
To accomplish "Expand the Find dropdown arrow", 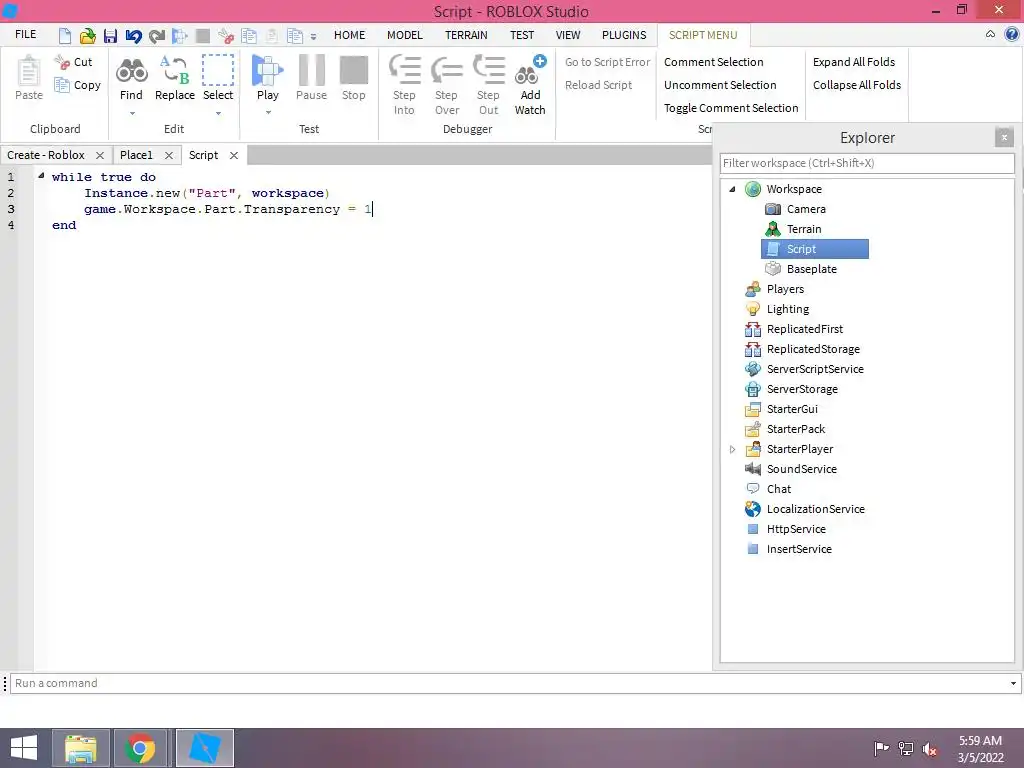I will 132,113.
